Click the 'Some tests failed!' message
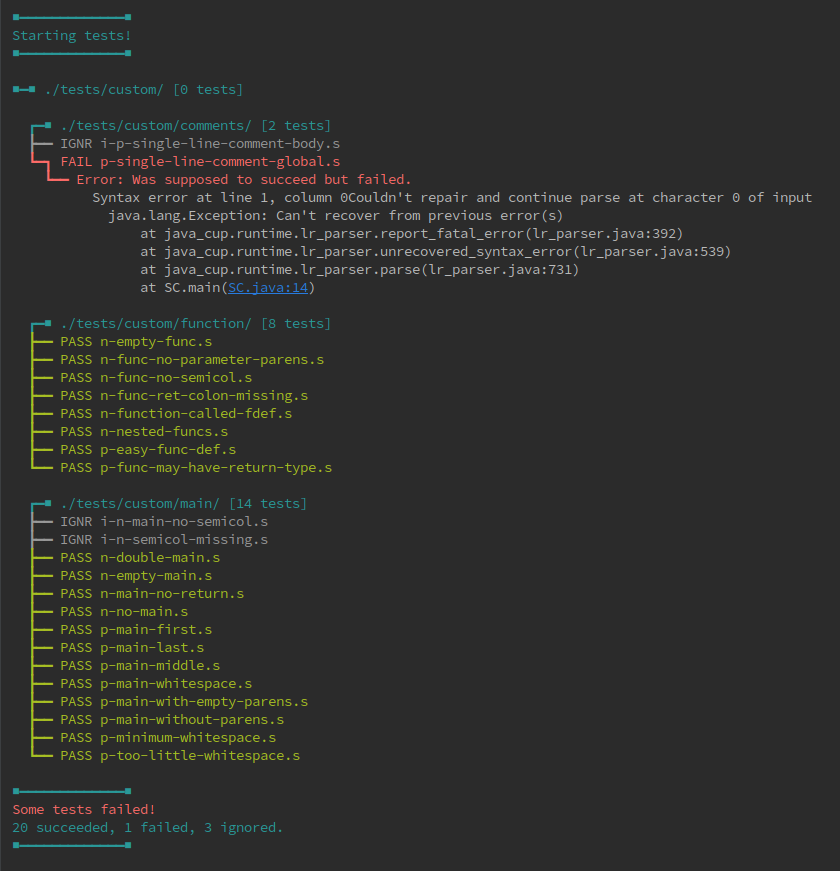Viewport: 840px width, 871px height. 84,809
